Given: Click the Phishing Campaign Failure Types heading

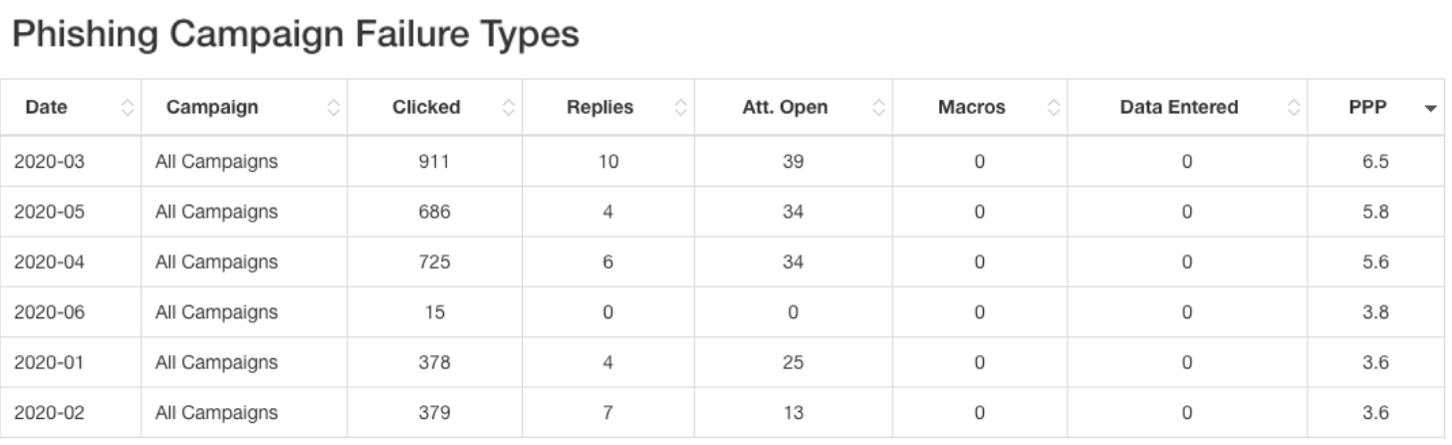Looking at the screenshot, I should (295, 35).
